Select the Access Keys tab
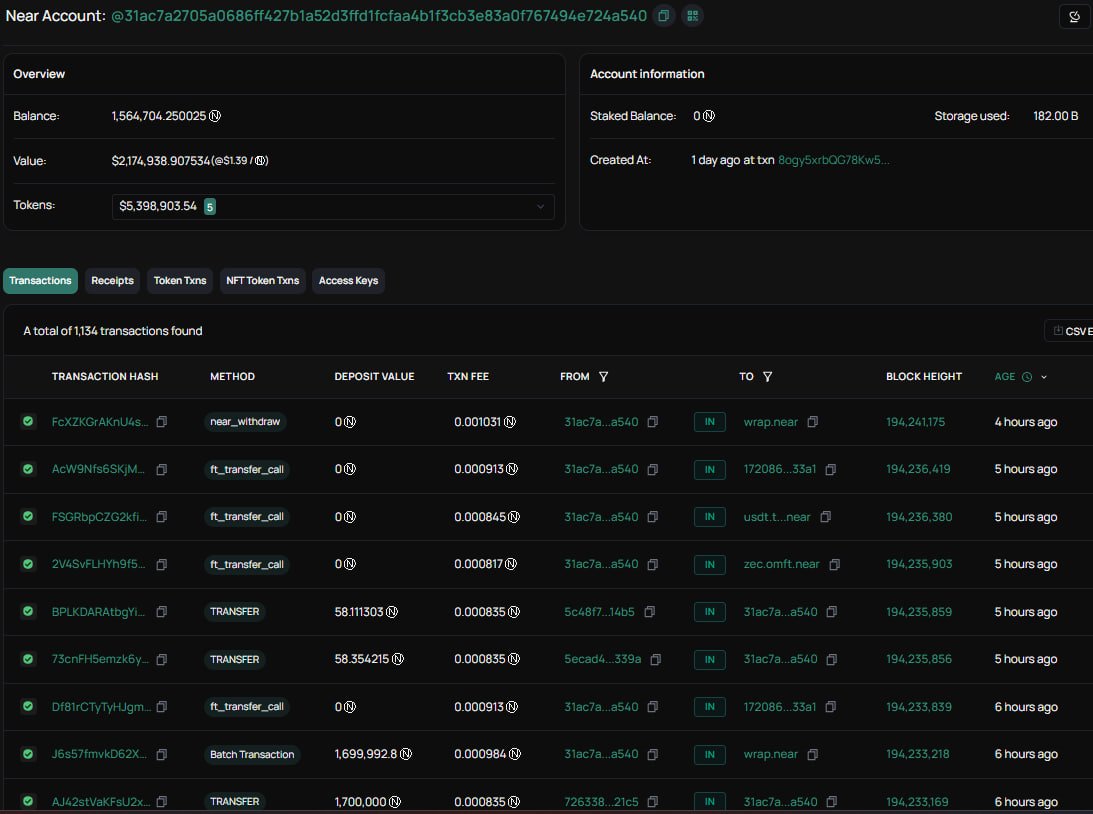Viewport: 1093px width, 814px height. coord(348,281)
